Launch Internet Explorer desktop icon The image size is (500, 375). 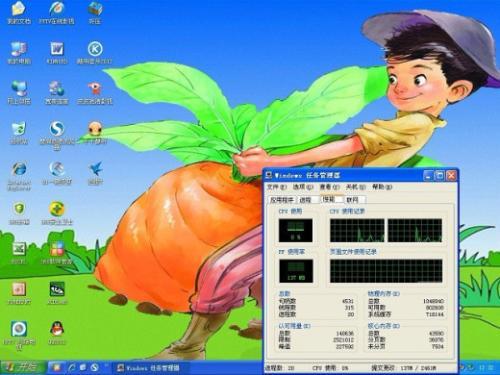click(x=19, y=176)
